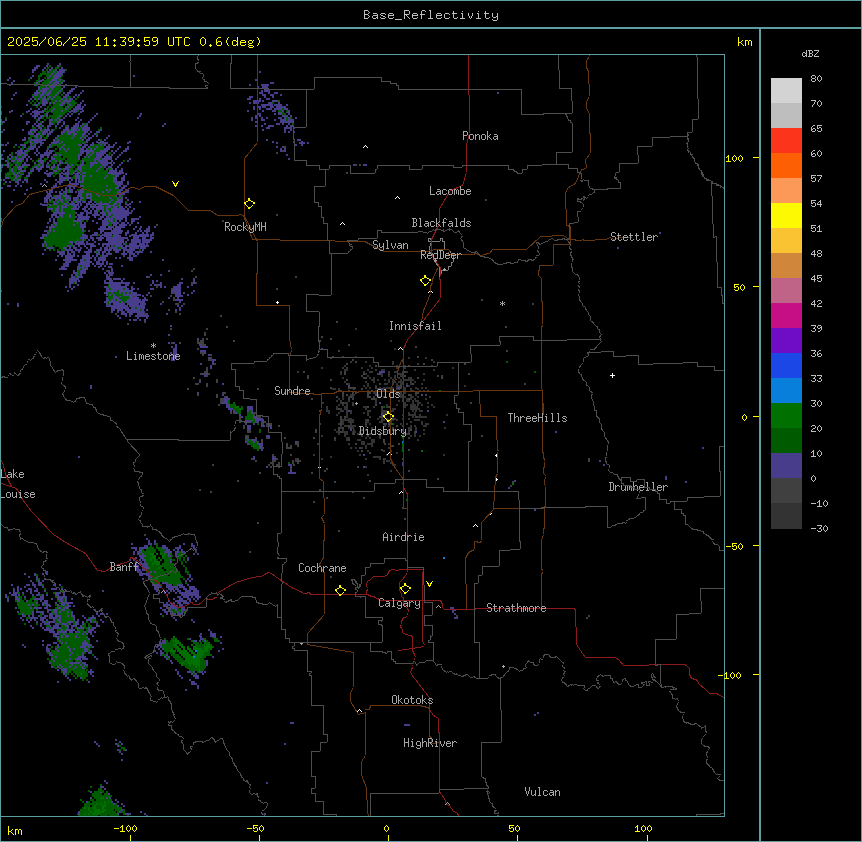Click the yellow diamond marker below Cochrane
The image size is (862, 842).
pos(340,590)
